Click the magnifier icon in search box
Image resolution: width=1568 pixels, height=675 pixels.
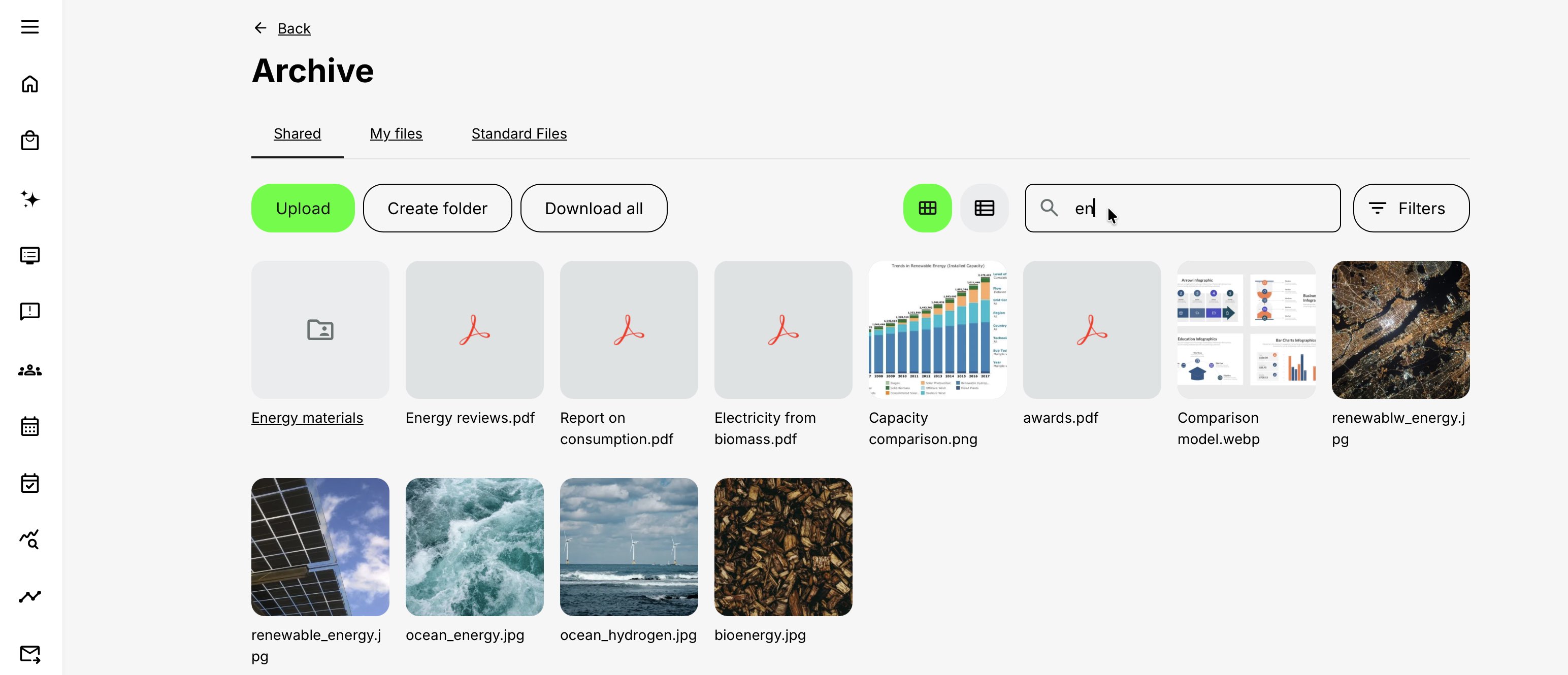(x=1049, y=208)
